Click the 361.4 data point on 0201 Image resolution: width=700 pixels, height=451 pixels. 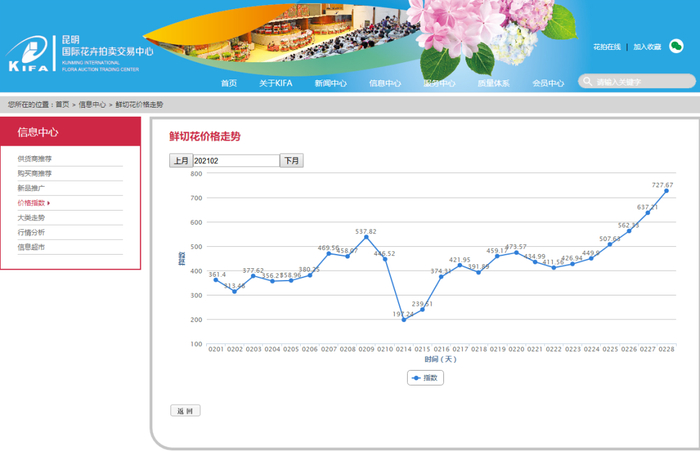coord(216,280)
